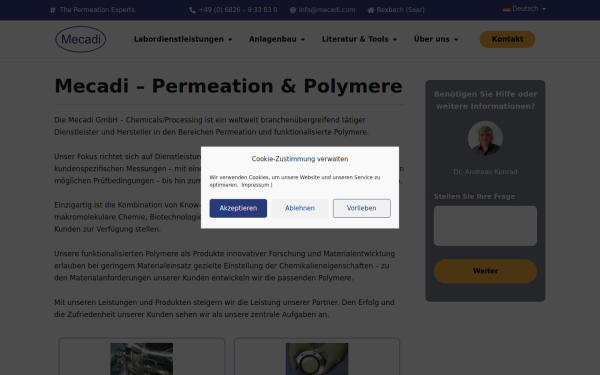This screenshot has width=600, height=375.
Task: Click the Mecadi logo
Action: [81, 39]
